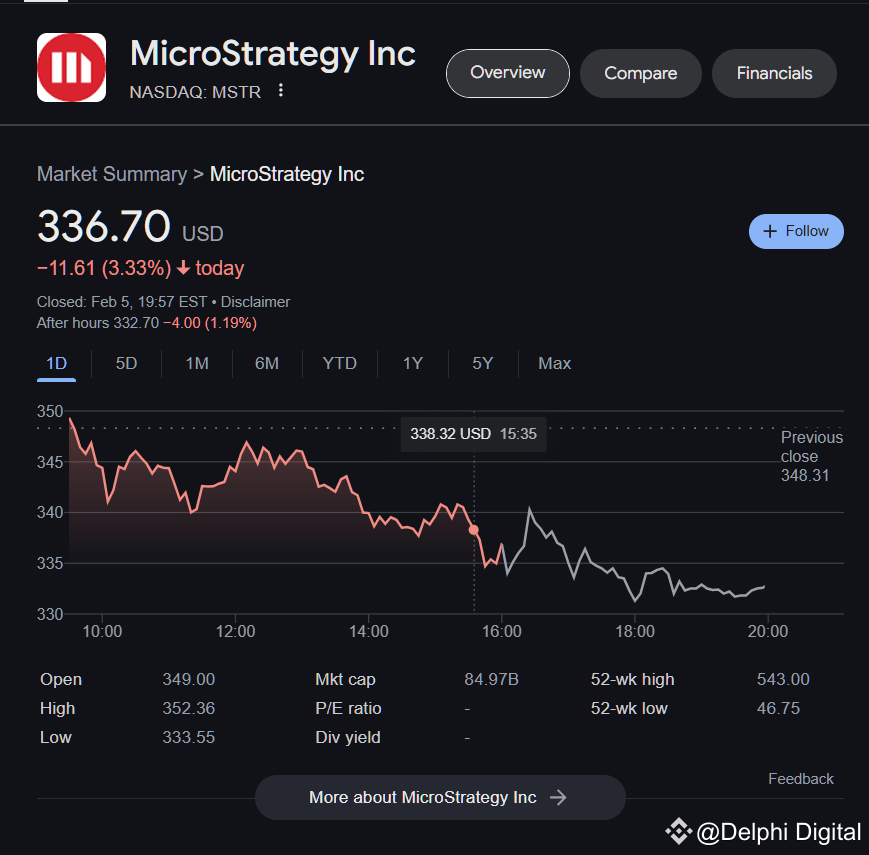Select the 1D chart range

(x=57, y=363)
